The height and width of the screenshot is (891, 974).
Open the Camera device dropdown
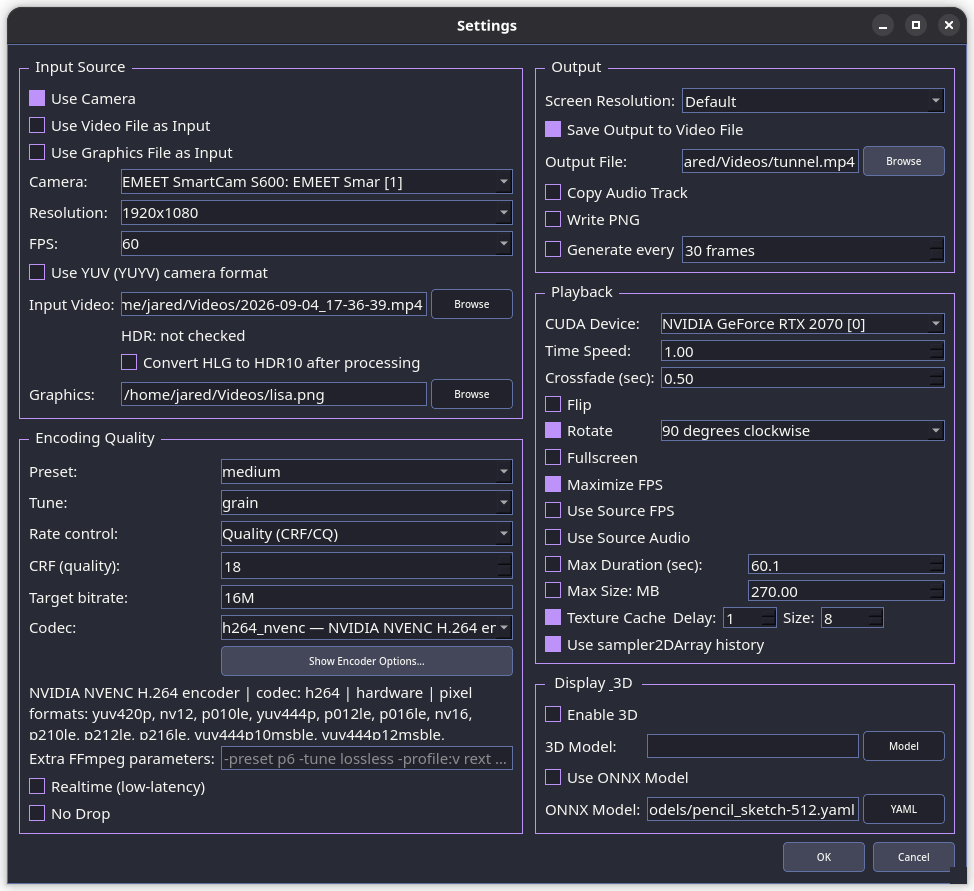click(317, 181)
